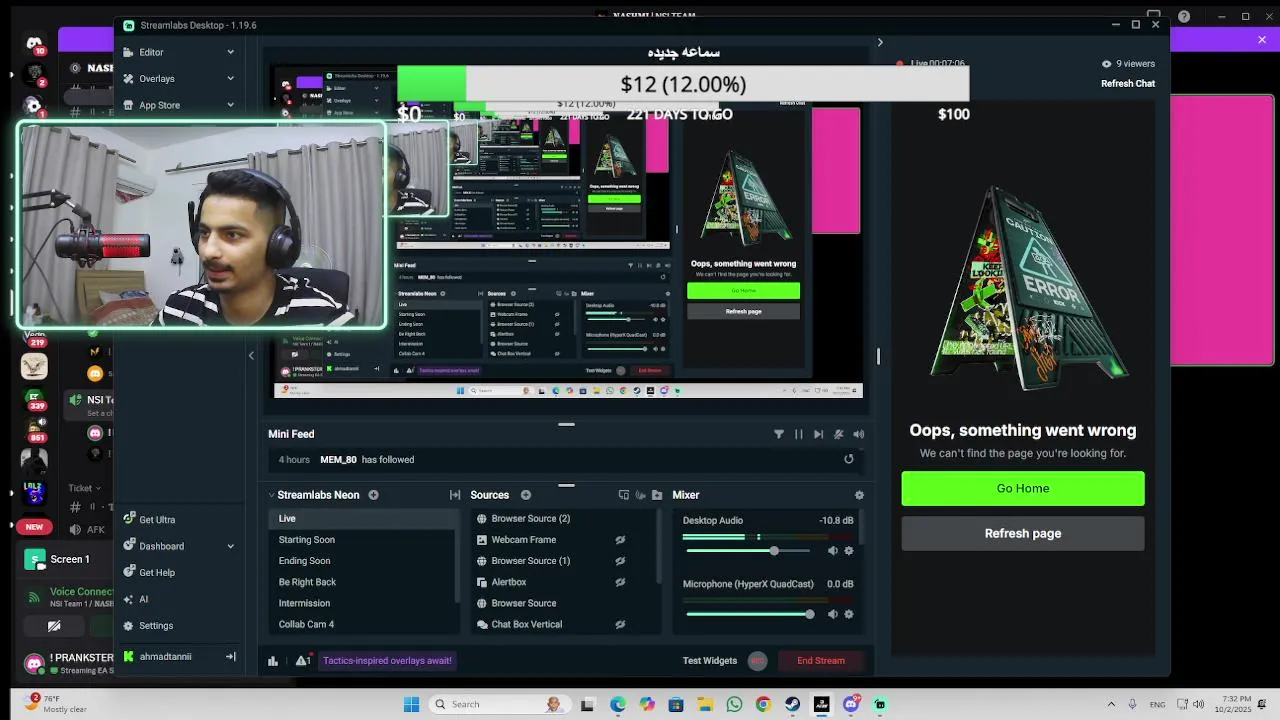Collapse the chat panel with the top arrow
This screenshot has height=720, width=1280.
coord(880,42)
